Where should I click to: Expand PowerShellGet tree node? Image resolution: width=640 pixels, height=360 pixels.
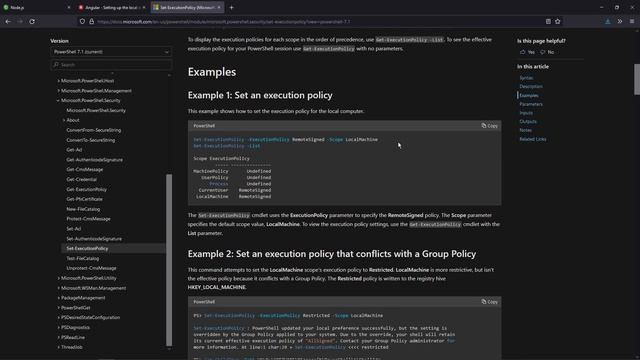pyautogui.click(x=58, y=307)
